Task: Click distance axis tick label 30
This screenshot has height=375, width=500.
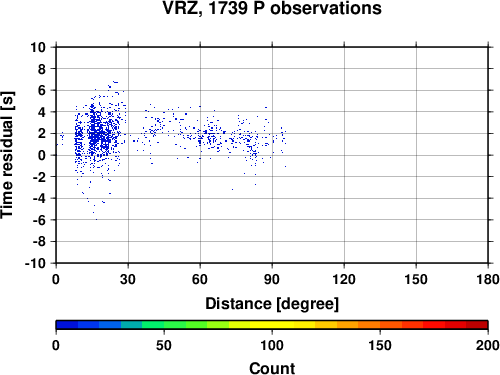Action: 128,279
